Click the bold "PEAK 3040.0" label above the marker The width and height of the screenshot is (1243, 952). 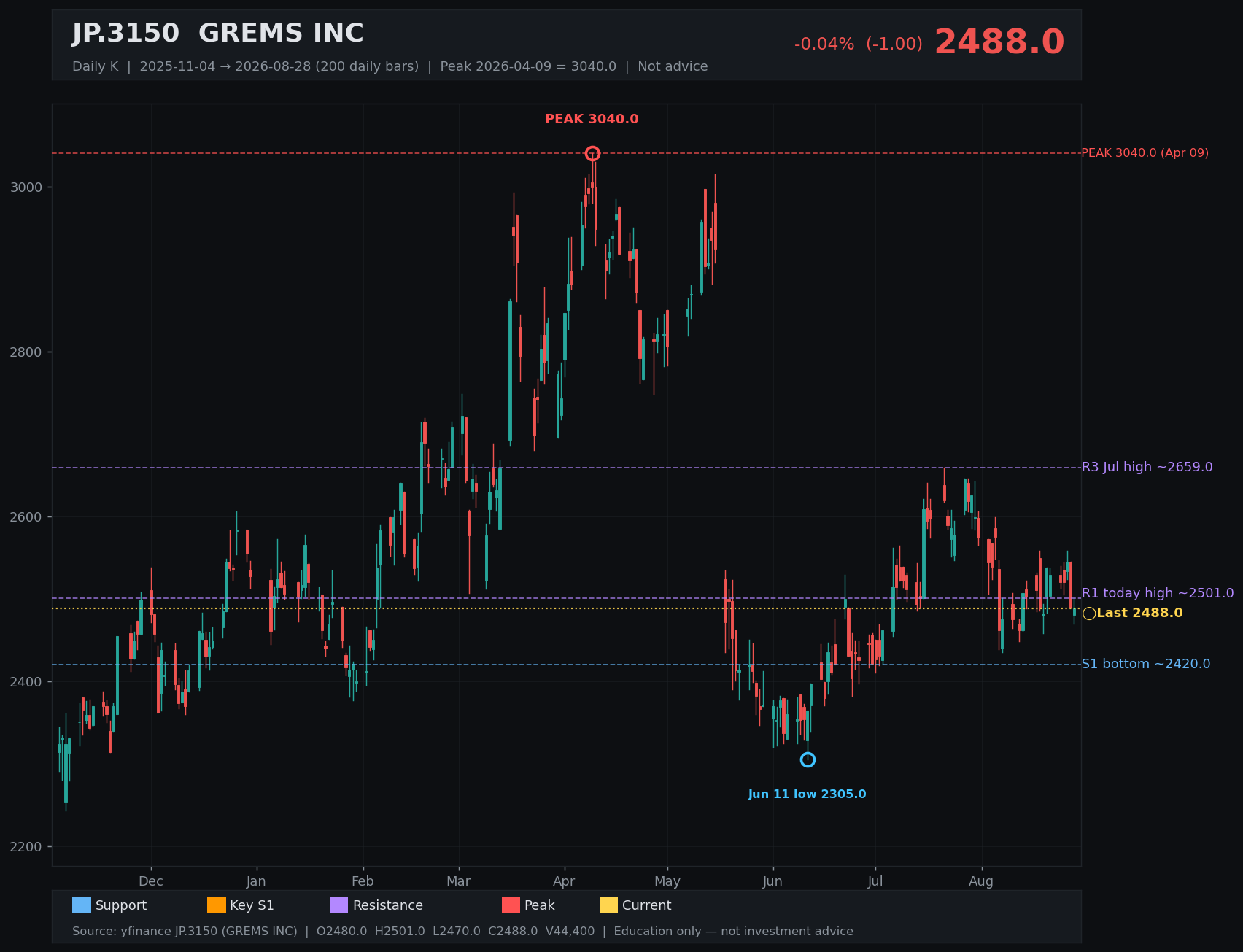[592, 119]
